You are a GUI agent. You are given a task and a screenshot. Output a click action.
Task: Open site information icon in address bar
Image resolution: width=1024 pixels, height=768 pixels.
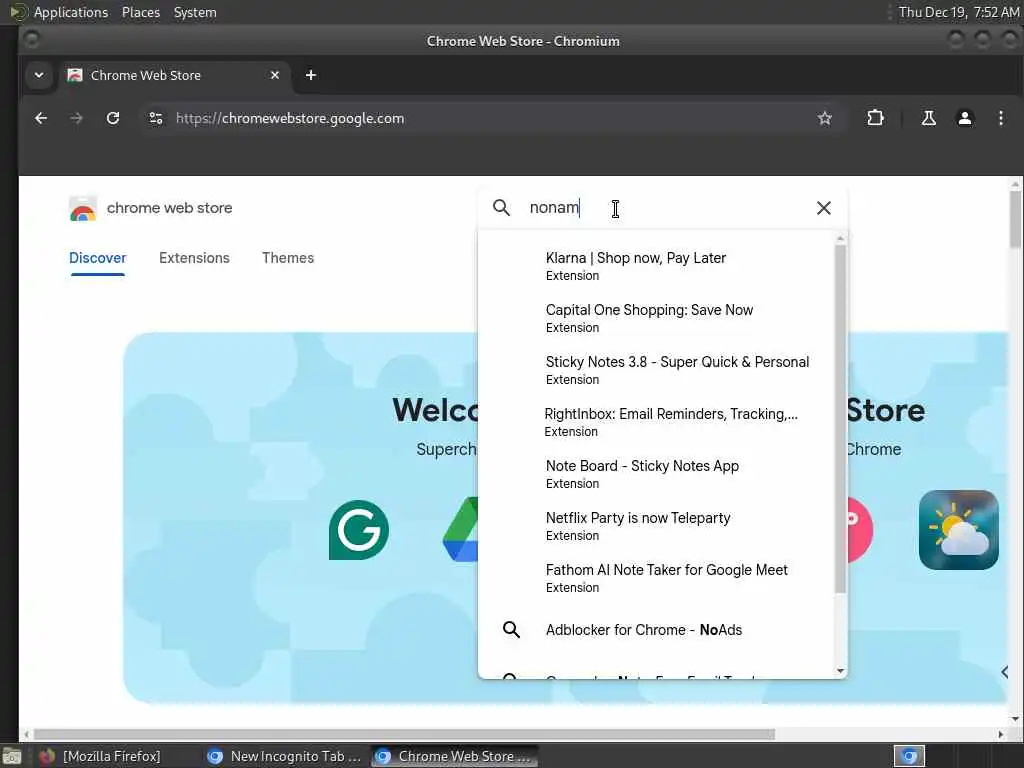click(x=155, y=118)
